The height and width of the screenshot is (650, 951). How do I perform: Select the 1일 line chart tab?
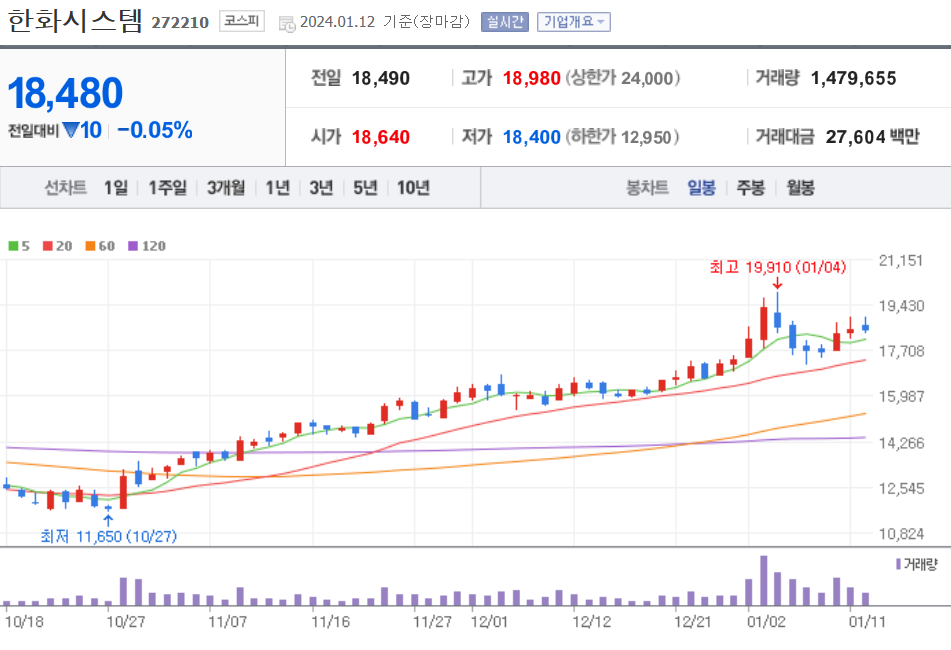[x=116, y=188]
